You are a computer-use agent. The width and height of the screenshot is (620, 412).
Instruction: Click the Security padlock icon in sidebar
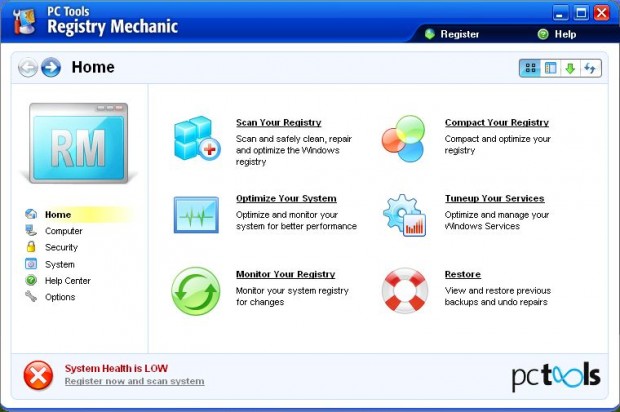point(31,247)
